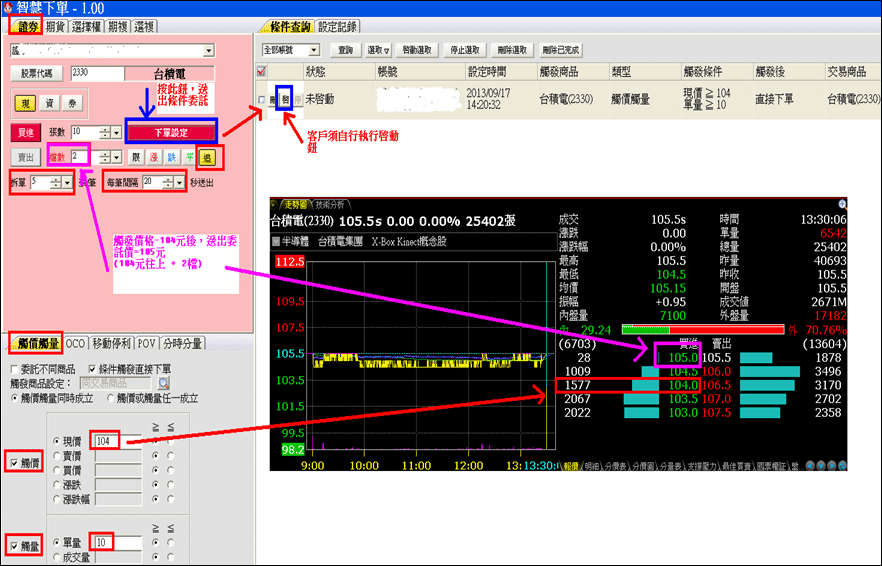The image size is (882, 566).
Task: Open the 張數 quantity dropdown arrow
Action: [116, 133]
